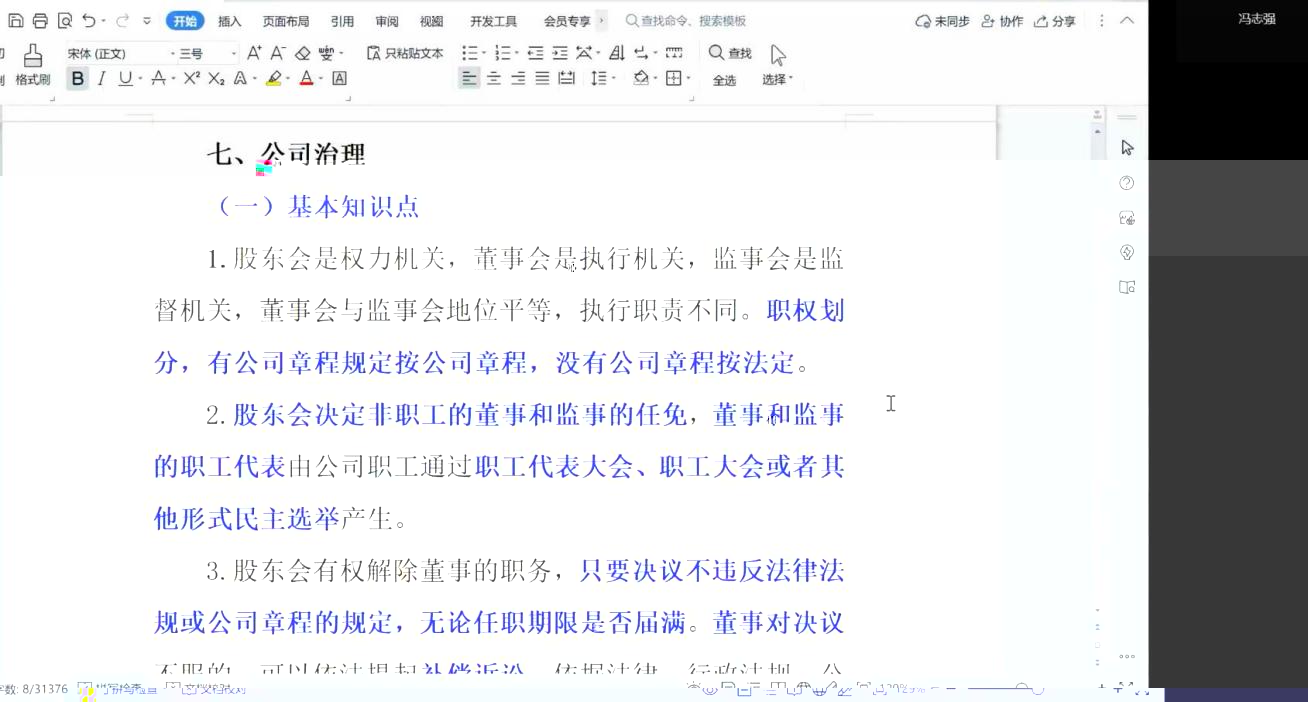Select align left paragraph button
This screenshot has height=702, width=1308.
tap(469, 78)
